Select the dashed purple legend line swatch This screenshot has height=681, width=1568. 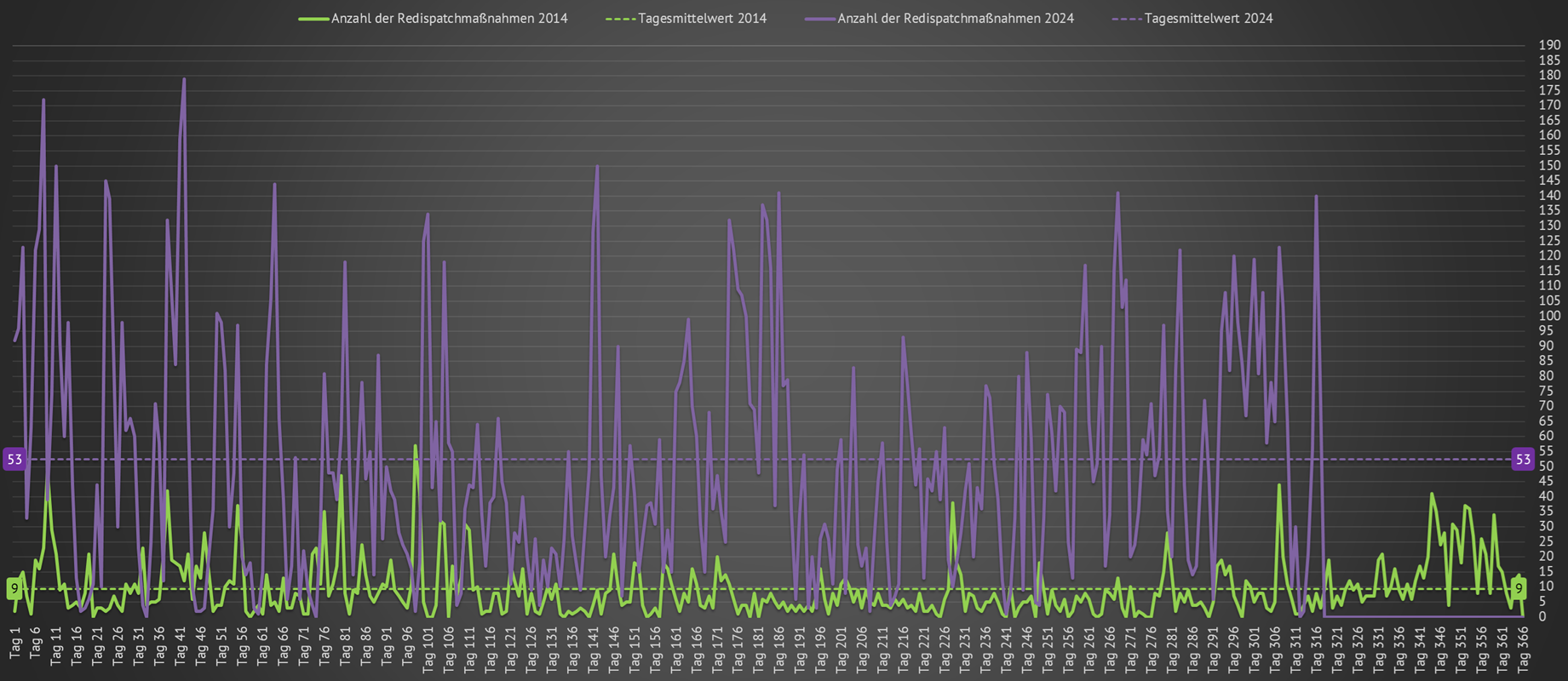click(x=1127, y=19)
